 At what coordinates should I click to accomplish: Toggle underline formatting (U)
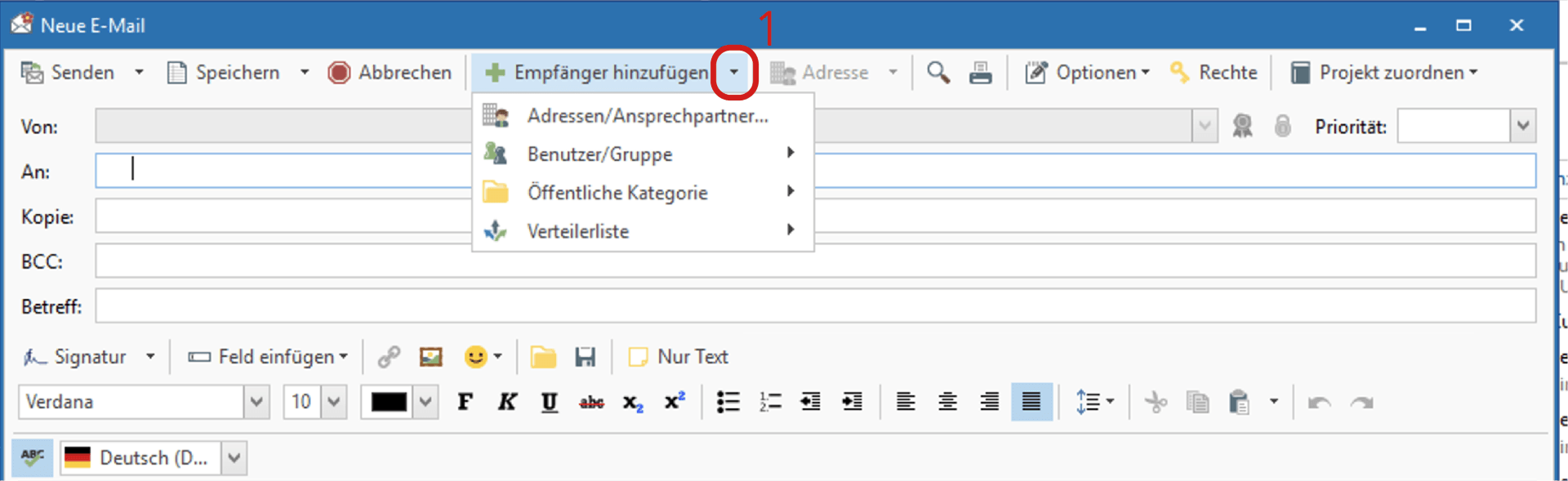tap(550, 402)
